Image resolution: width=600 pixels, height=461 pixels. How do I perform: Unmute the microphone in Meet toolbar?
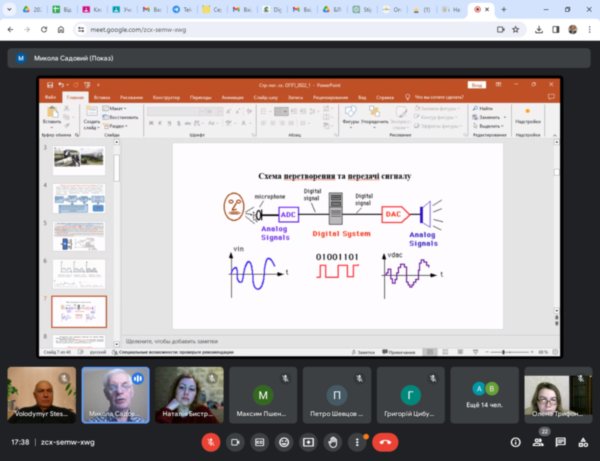point(211,441)
